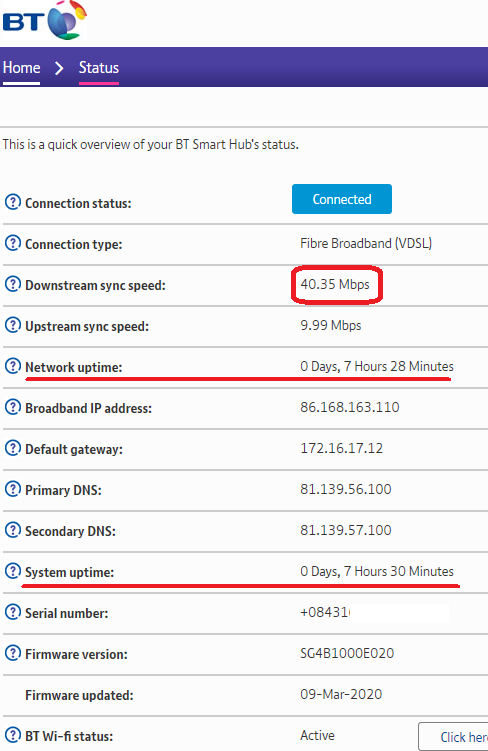Open help for Firmware version
The image size is (488, 751).
pos(12,653)
